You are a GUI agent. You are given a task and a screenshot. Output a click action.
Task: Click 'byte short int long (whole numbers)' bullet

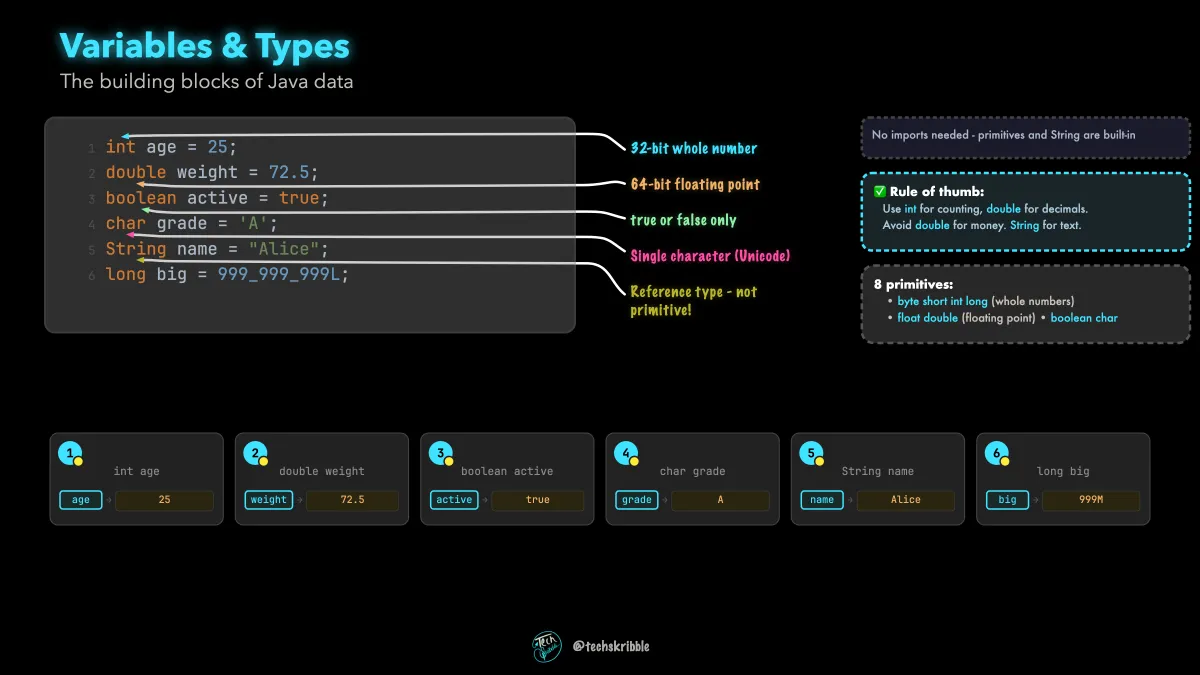point(986,301)
